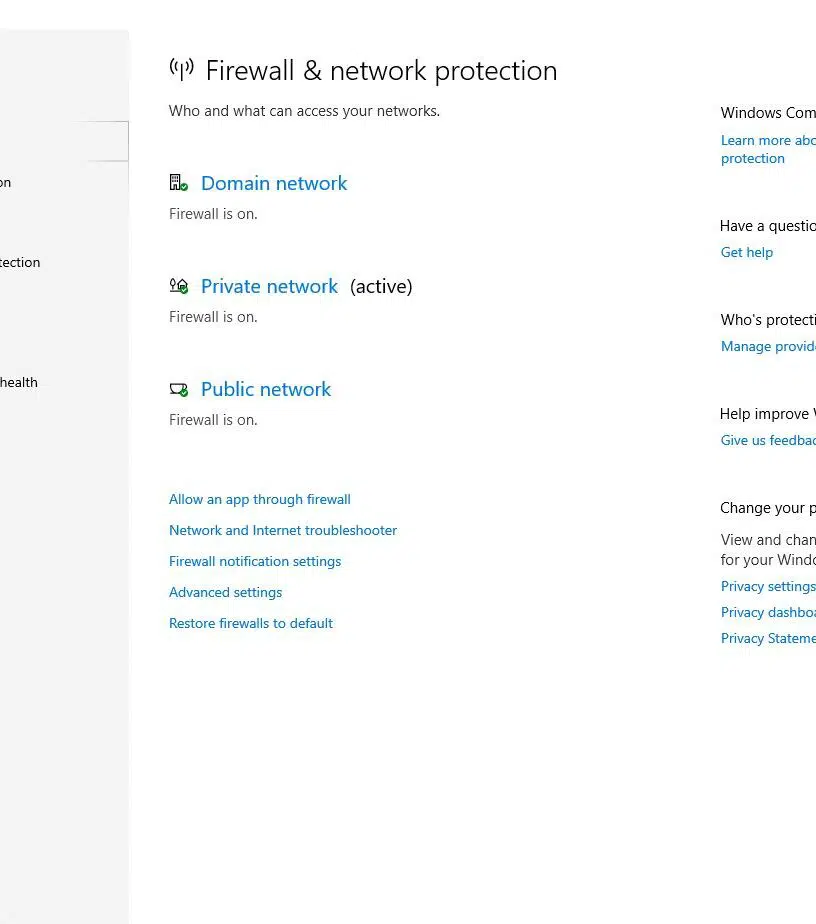Select sidebar item ending in "health"
This screenshot has width=816, height=924.
[19, 382]
